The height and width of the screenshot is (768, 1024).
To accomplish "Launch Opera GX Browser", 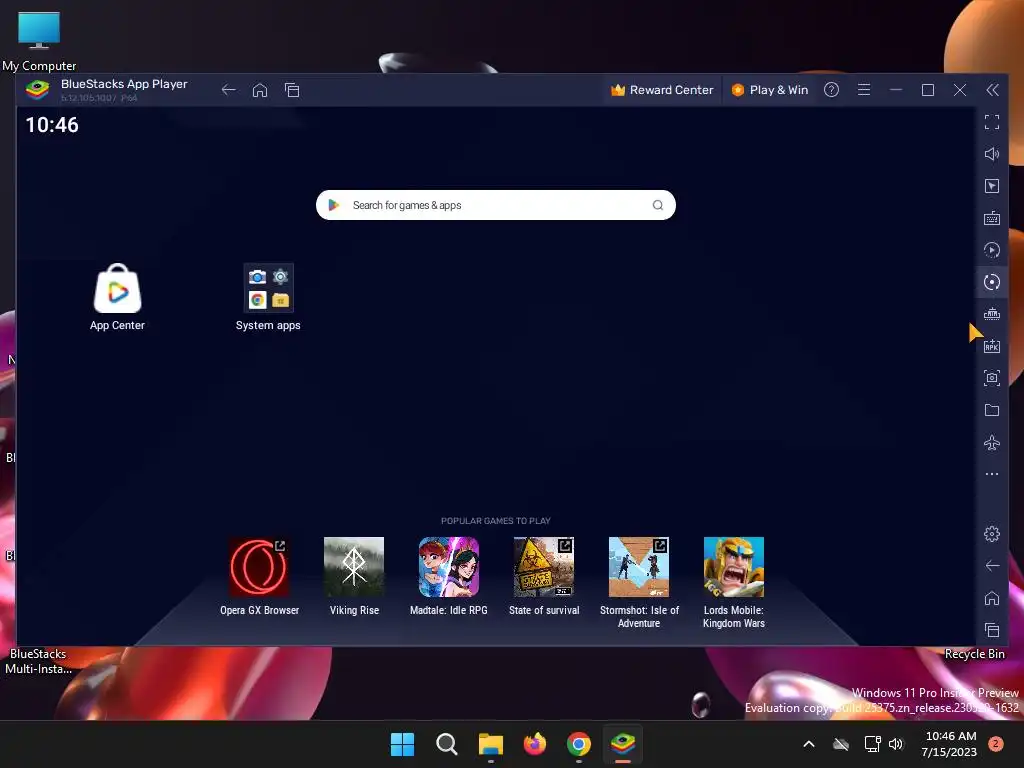I will pyautogui.click(x=259, y=567).
